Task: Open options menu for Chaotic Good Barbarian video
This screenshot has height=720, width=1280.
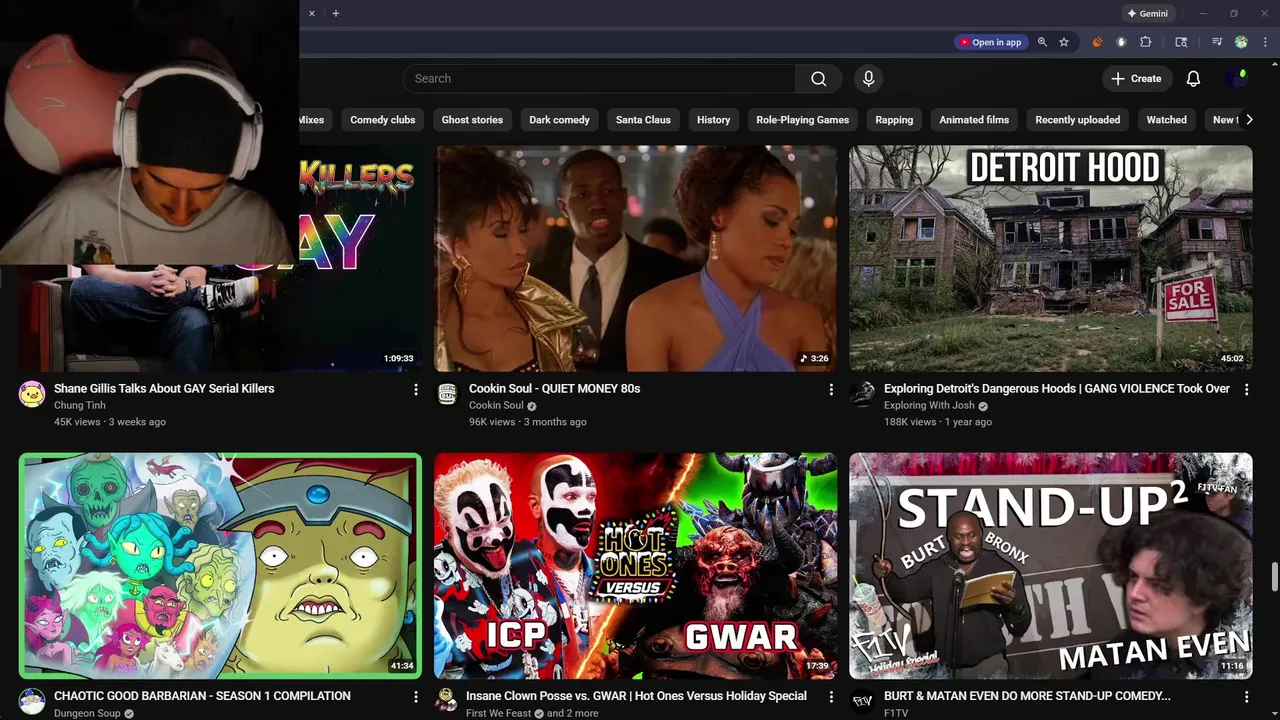Action: click(x=416, y=696)
